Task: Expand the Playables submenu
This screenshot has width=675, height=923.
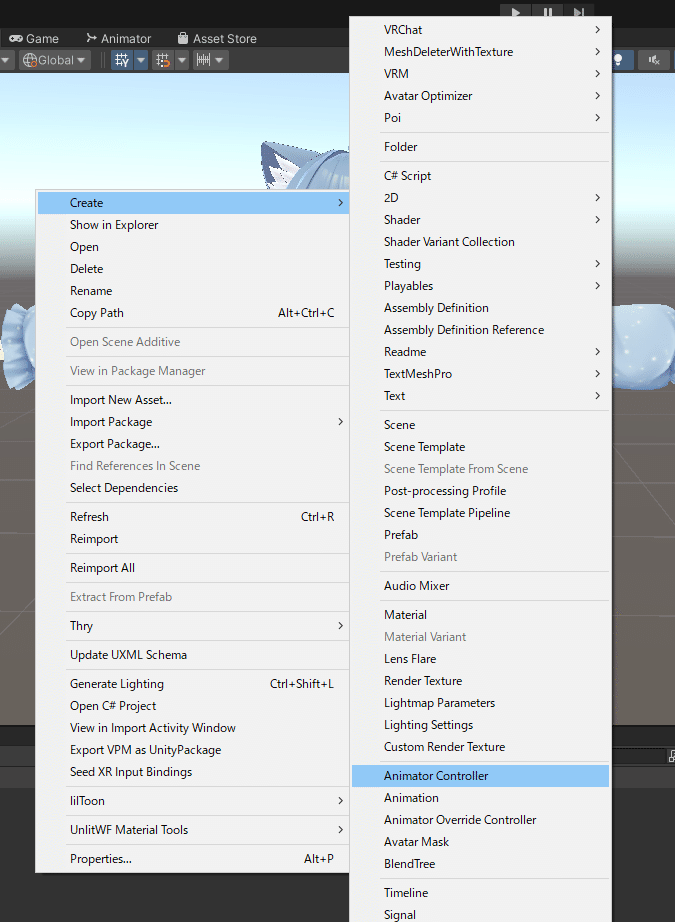Action: (480, 286)
